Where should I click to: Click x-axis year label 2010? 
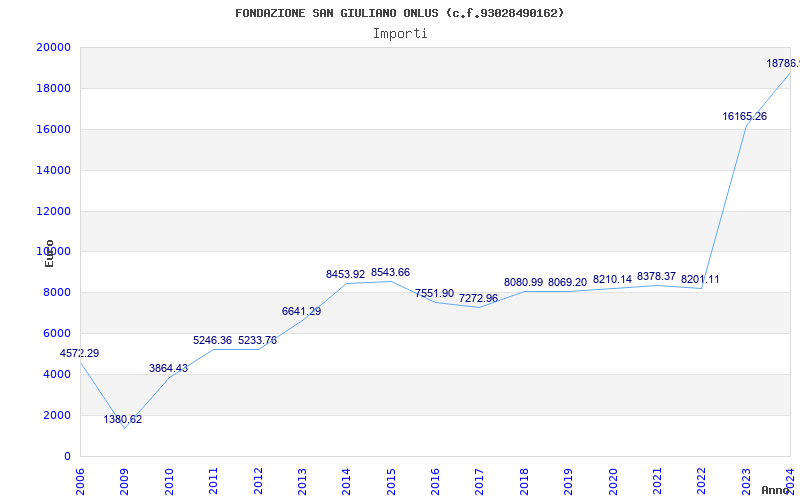click(x=169, y=481)
